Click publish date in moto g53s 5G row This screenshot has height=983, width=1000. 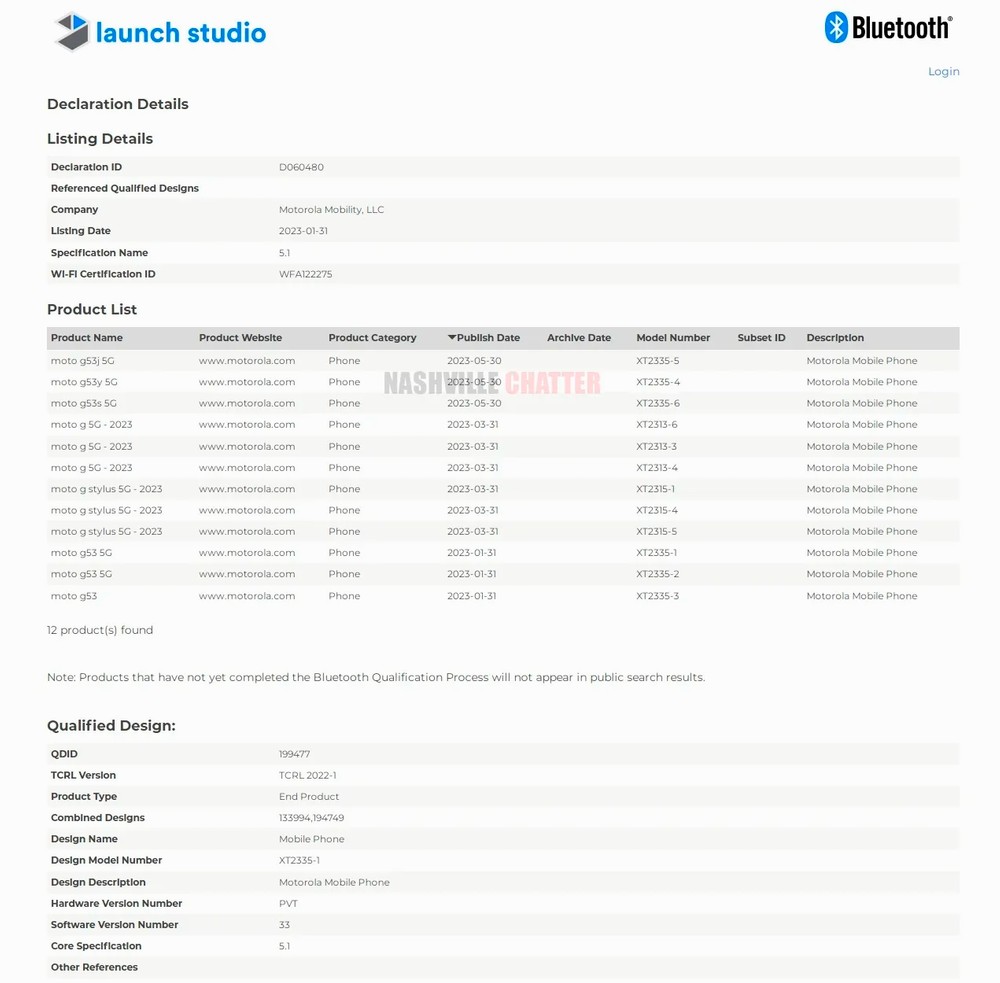[474, 403]
